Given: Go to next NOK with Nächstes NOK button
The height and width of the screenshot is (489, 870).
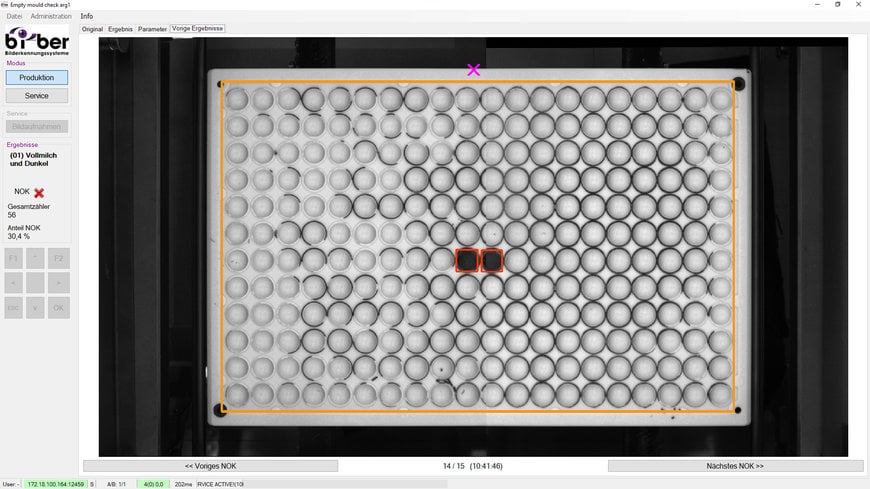Looking at the screenshot, I should pos(735,466).
